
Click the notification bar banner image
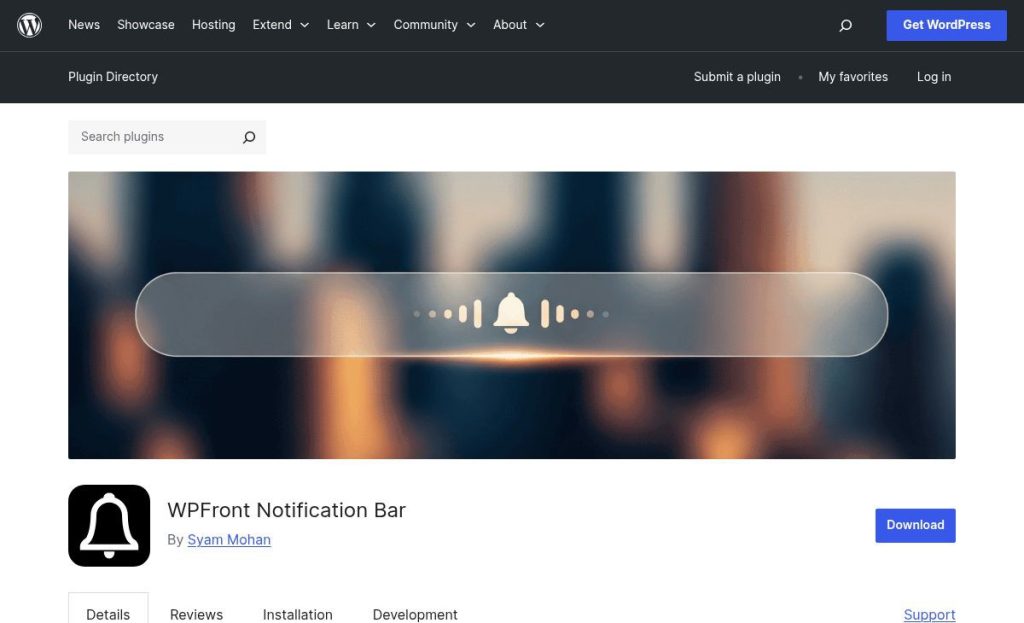tap(511, 315)
